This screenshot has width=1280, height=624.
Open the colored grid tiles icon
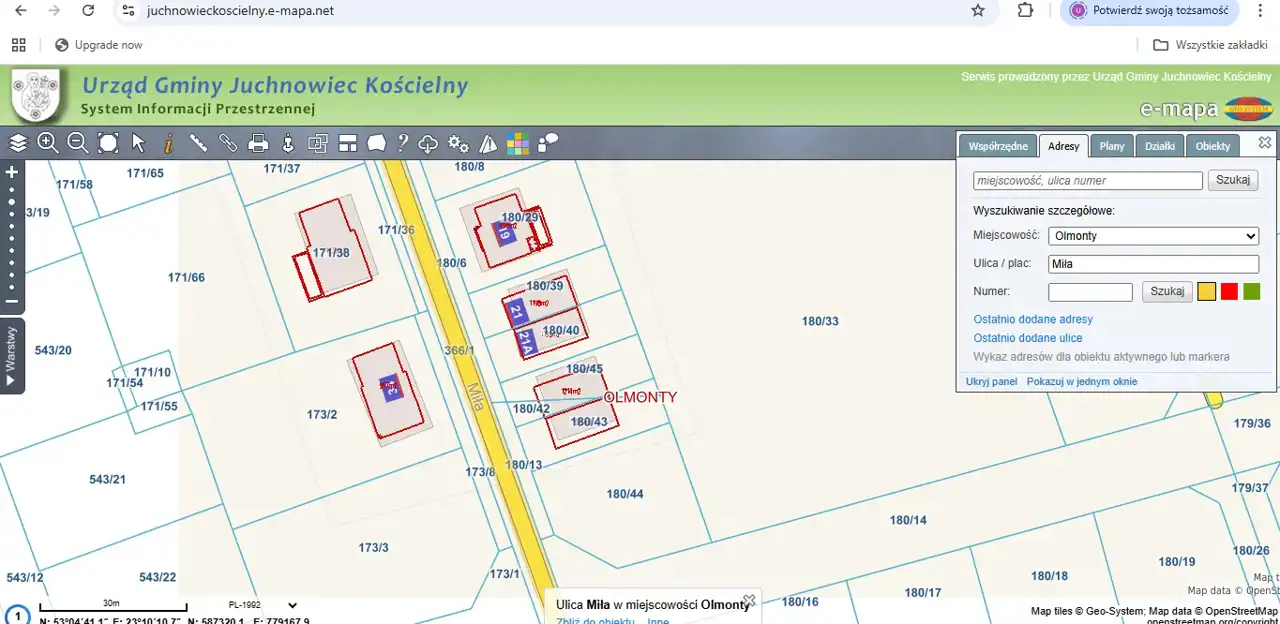[x=517, y=143]
